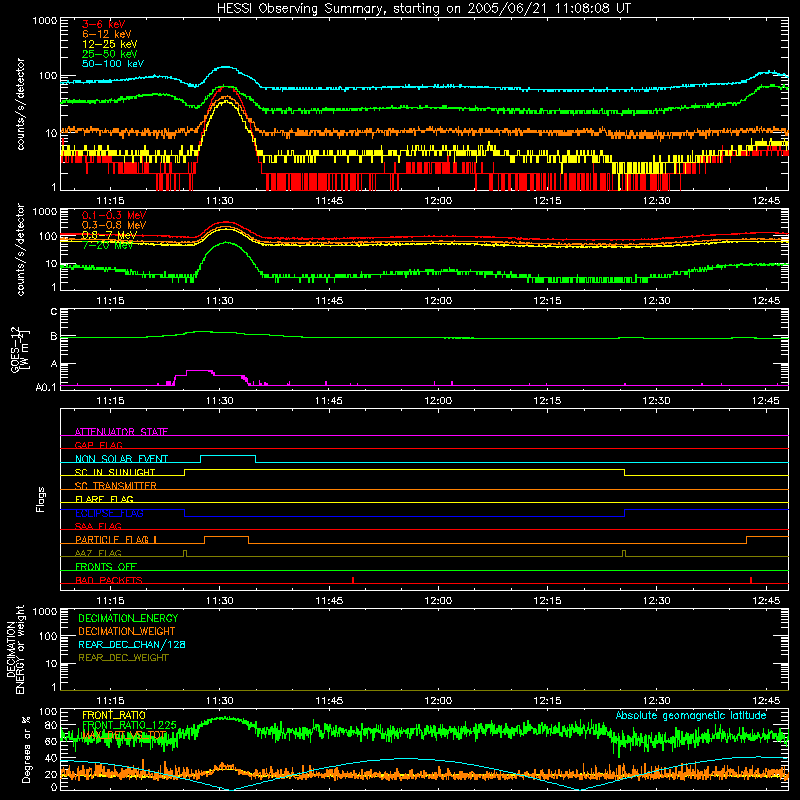The width and height of the screenshot is (800, 800).
Task: Select the orange 6-12 keV legend label
Action: point(107,34)
